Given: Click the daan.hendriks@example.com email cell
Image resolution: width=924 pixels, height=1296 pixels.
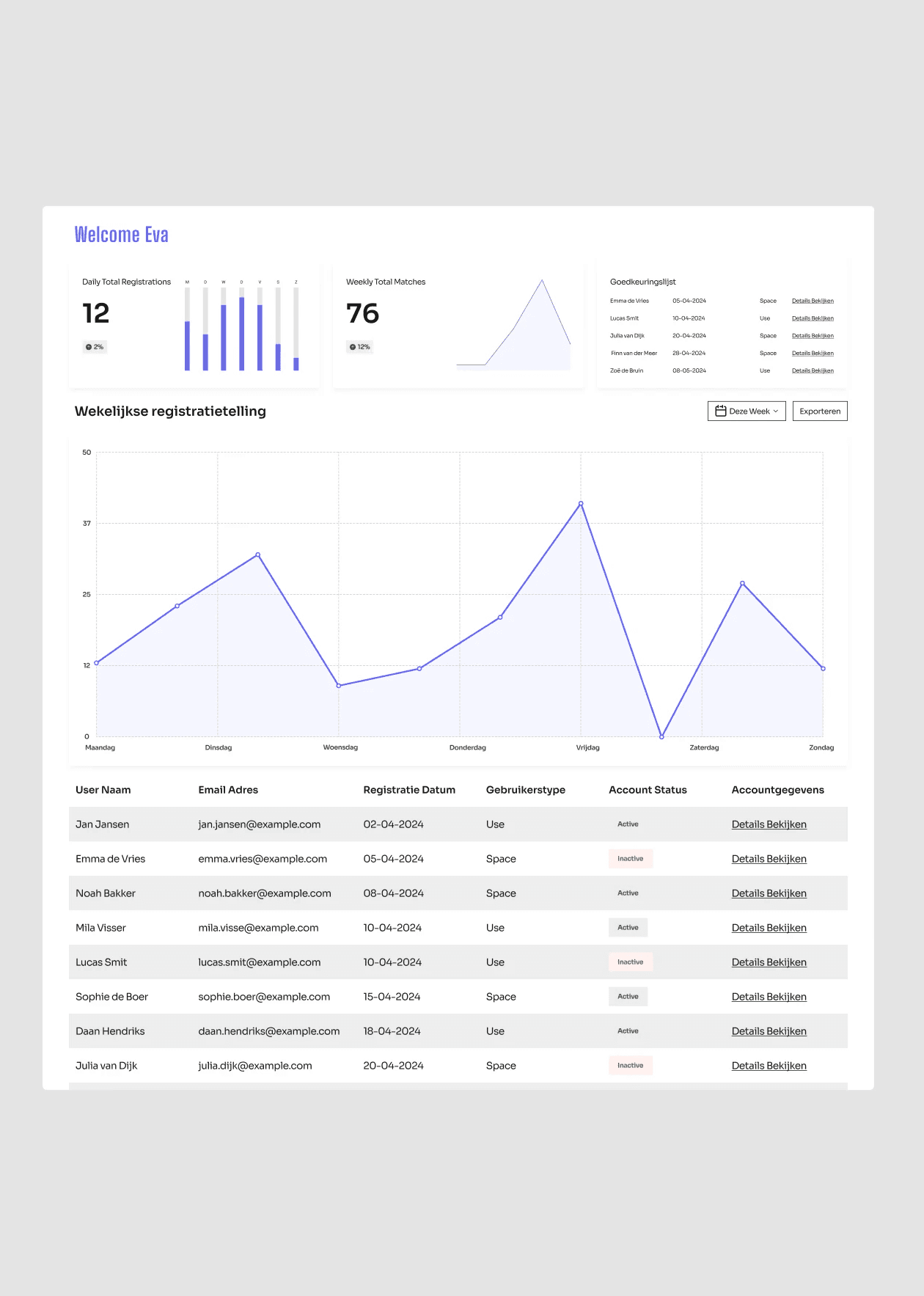Looking at the screenshot, I should 269,1031.
